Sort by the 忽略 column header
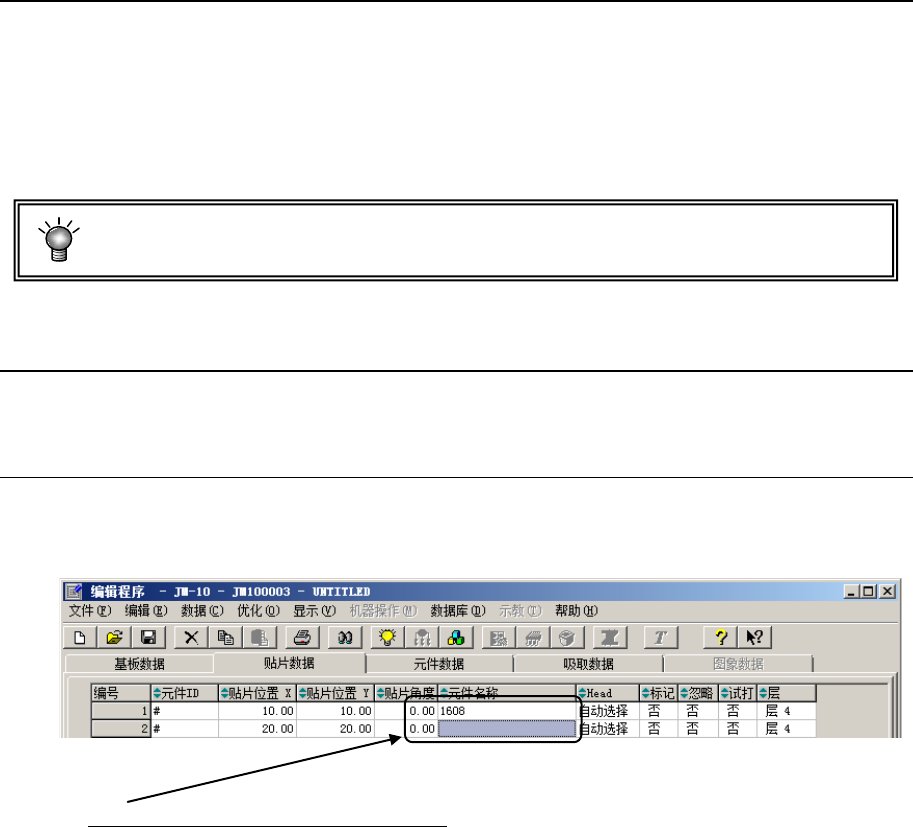This screenshot has height=827, width=913. pos(698,693)
